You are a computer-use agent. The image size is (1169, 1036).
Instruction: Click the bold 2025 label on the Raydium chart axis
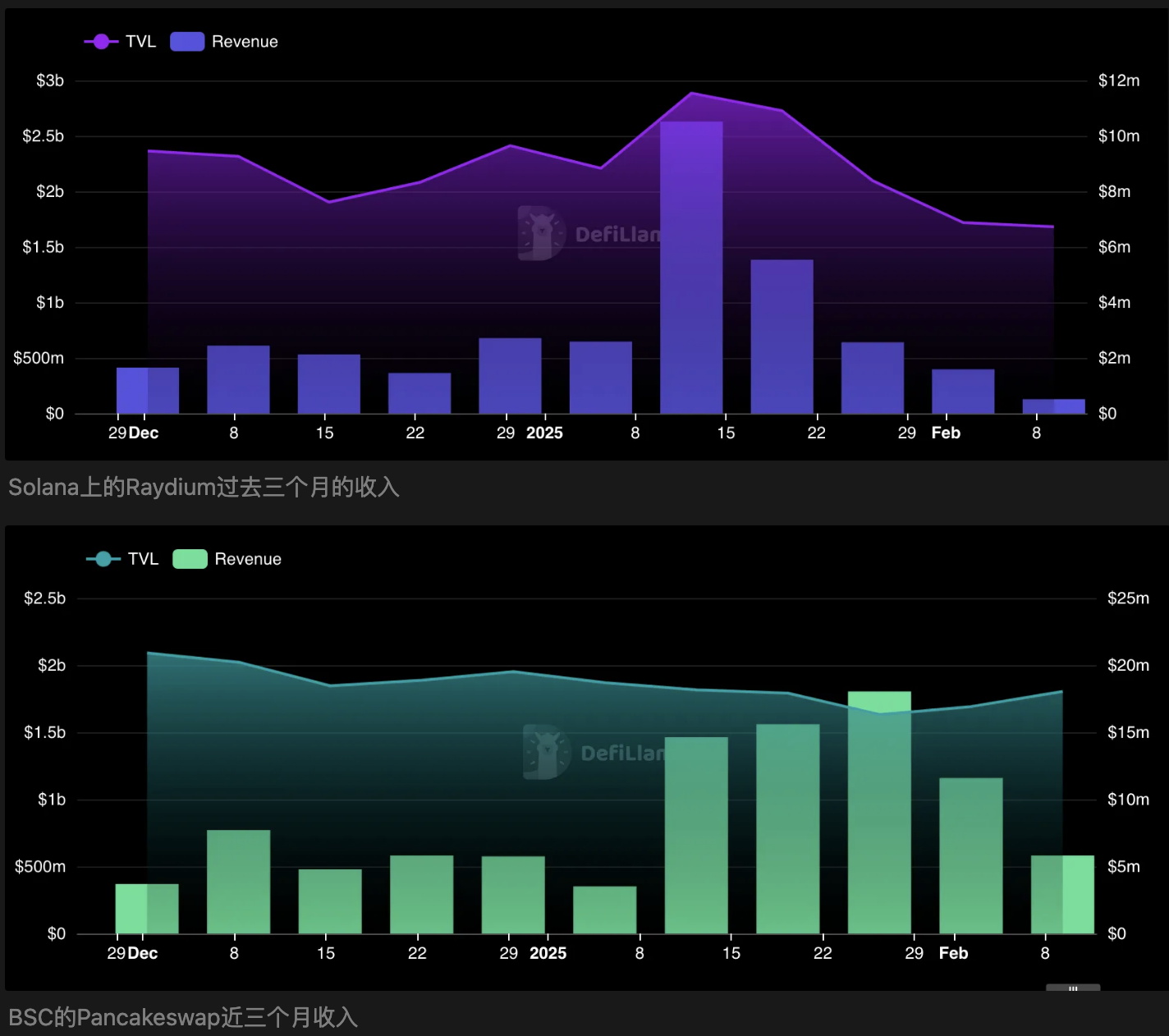coord(544,433)
